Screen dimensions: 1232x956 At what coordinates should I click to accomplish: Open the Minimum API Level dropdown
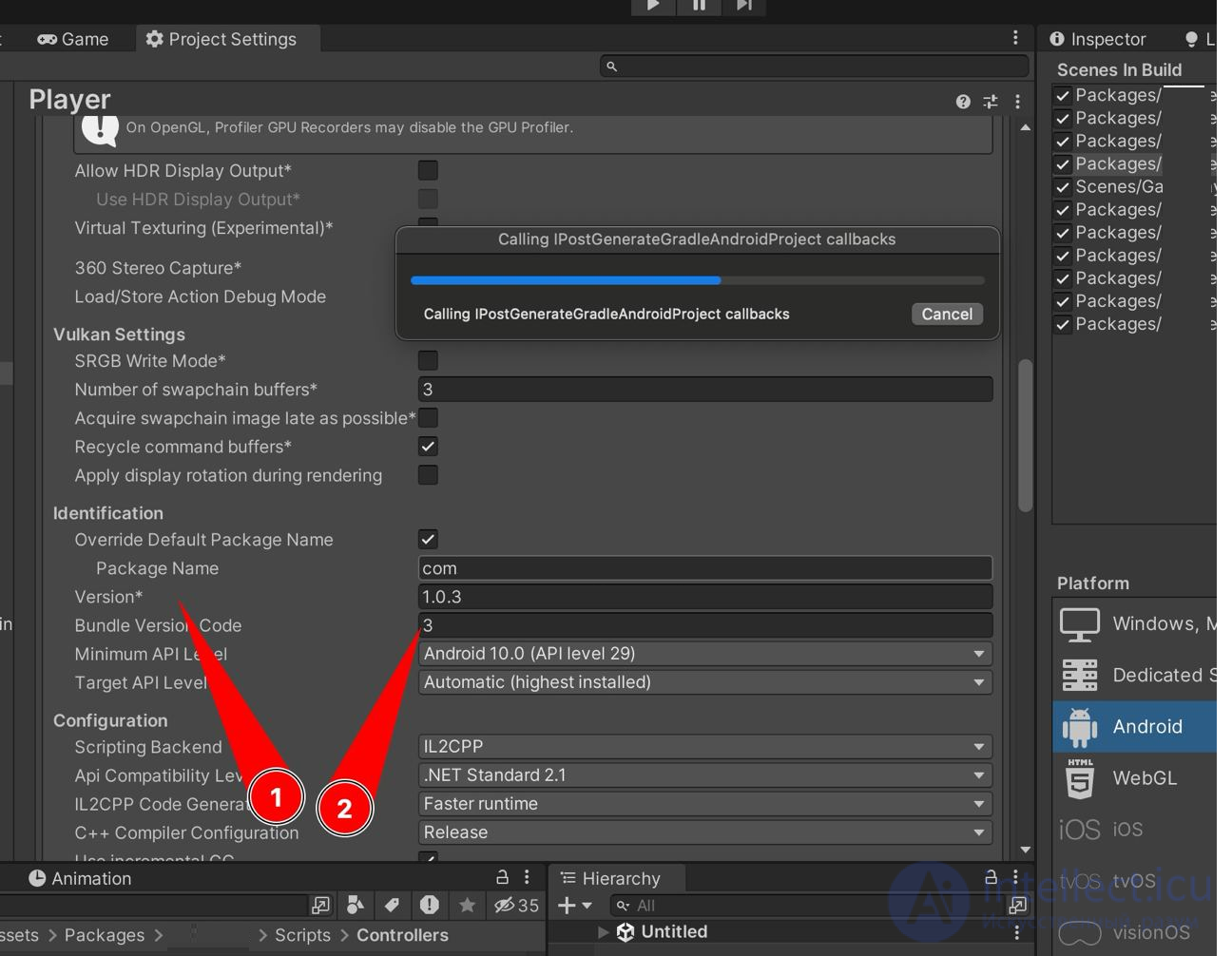pos(705,653)
